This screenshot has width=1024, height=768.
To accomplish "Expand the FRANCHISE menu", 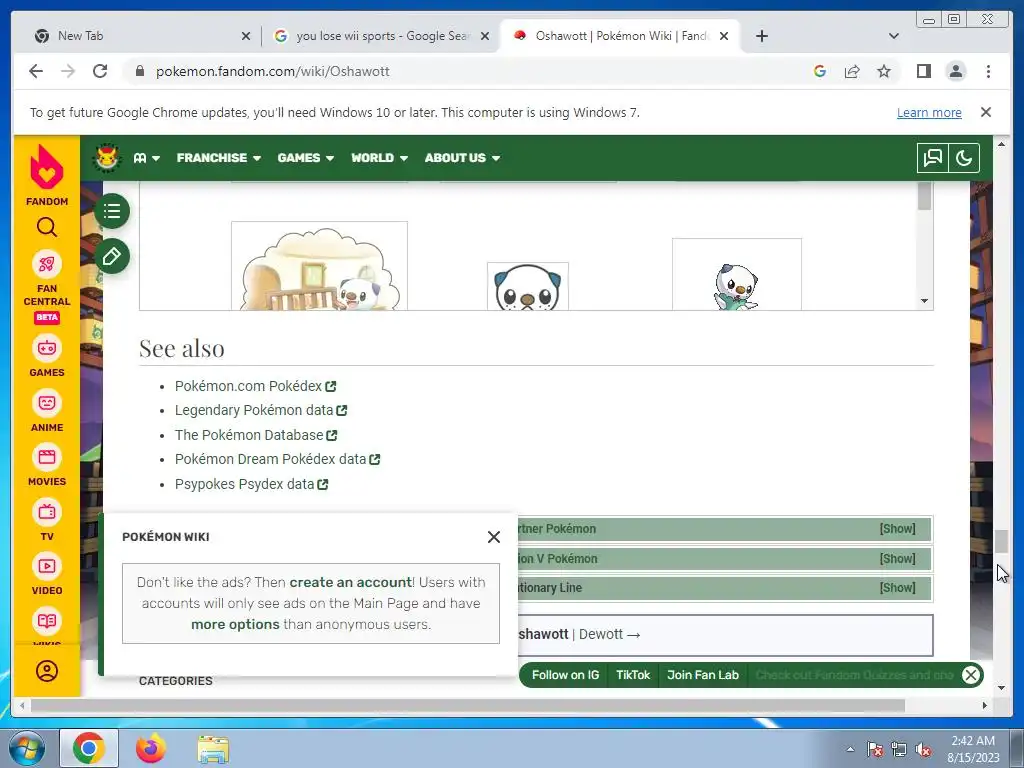I will (x=219, y=158).
